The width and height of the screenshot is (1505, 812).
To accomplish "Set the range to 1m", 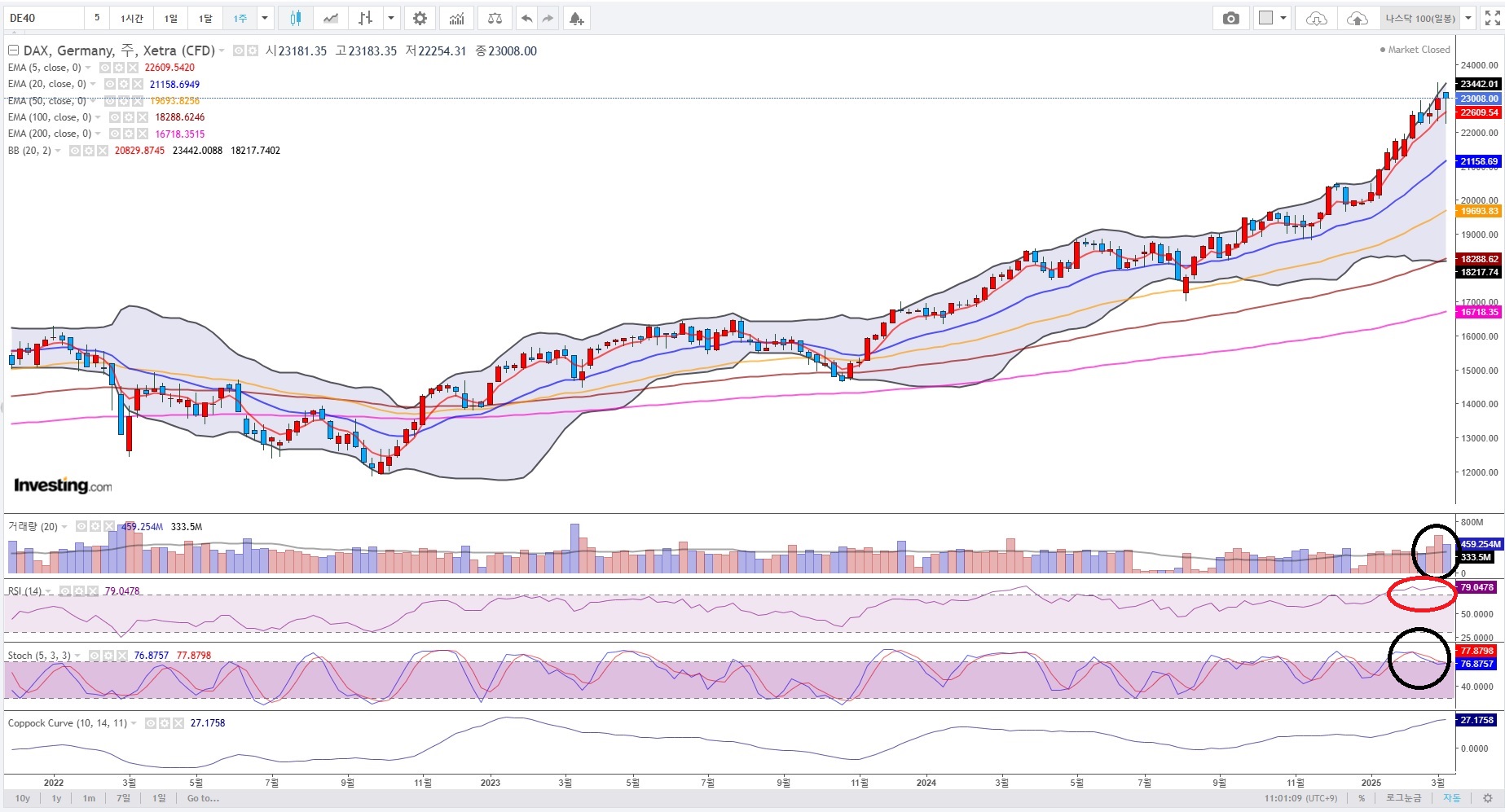I will click(x=89, y=798).
